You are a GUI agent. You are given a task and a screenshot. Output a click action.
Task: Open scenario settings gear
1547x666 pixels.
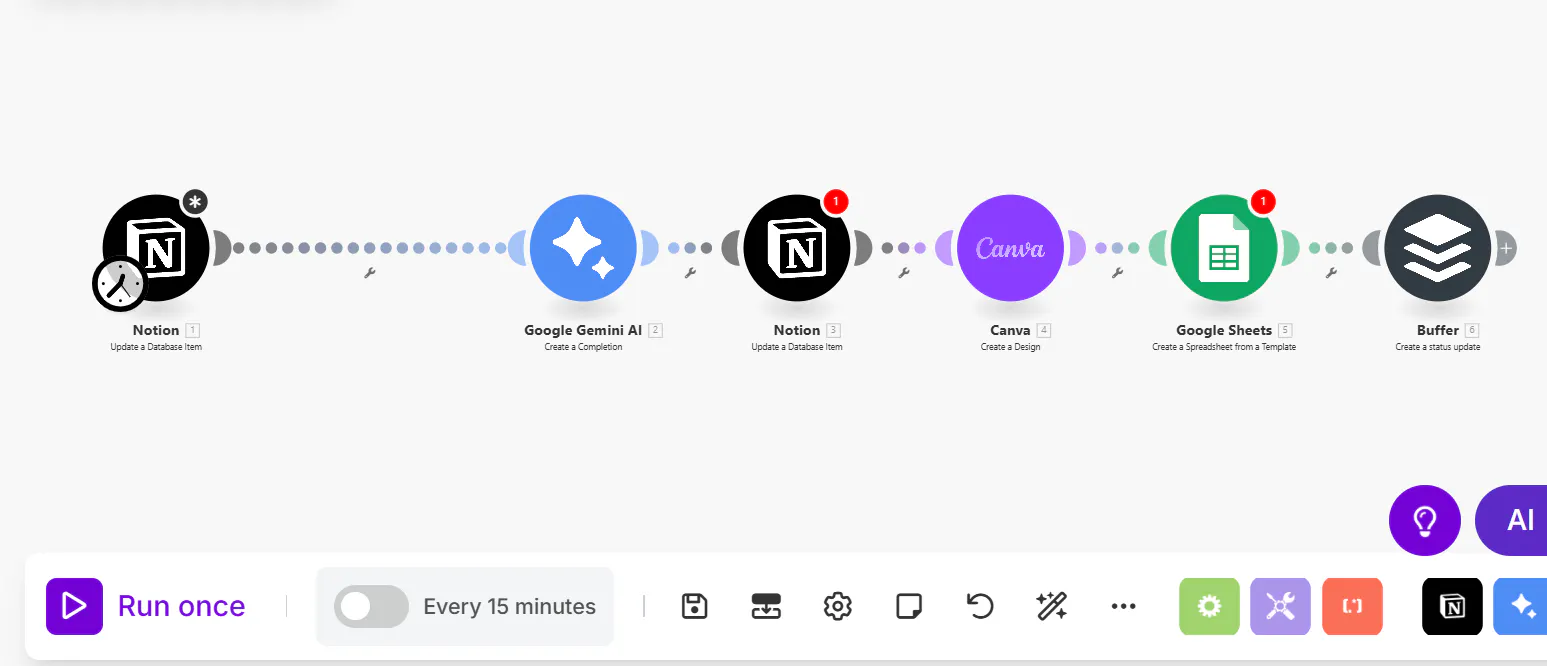click(837, 606)
